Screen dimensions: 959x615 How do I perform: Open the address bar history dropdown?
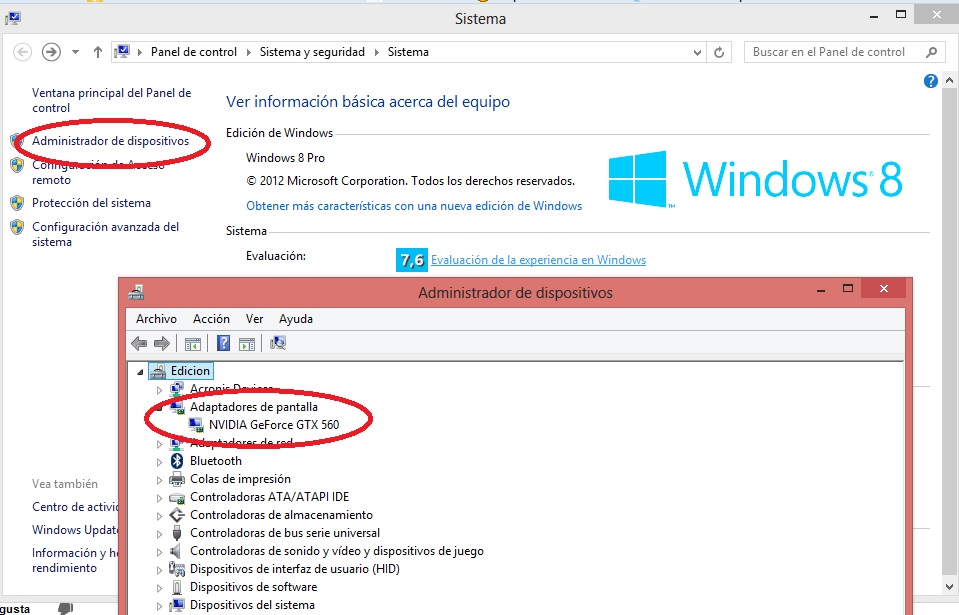pyautogui.click(x=697, y=53)
